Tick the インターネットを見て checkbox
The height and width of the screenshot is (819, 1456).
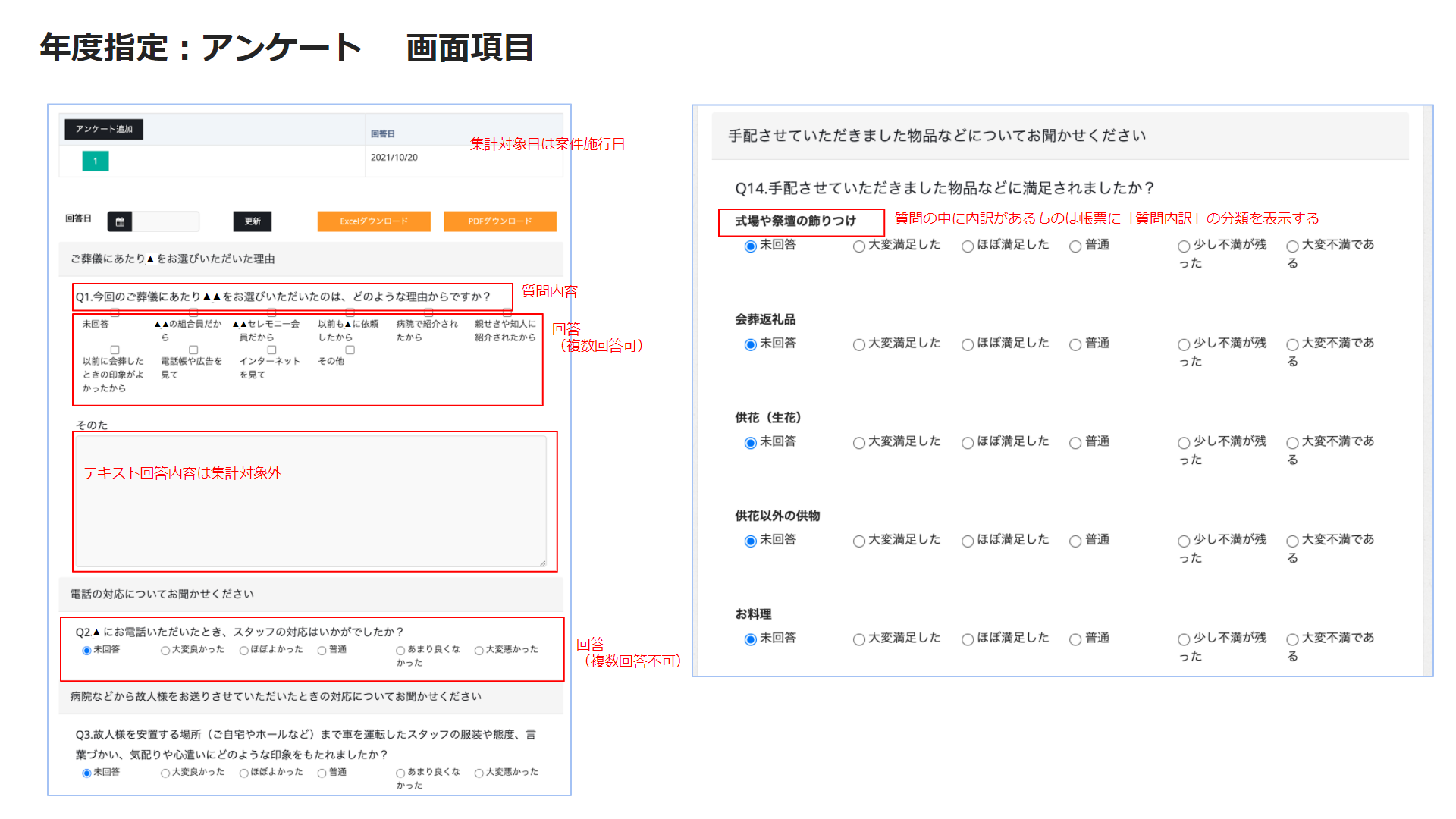pyautogui.click(x=271, y=350)
